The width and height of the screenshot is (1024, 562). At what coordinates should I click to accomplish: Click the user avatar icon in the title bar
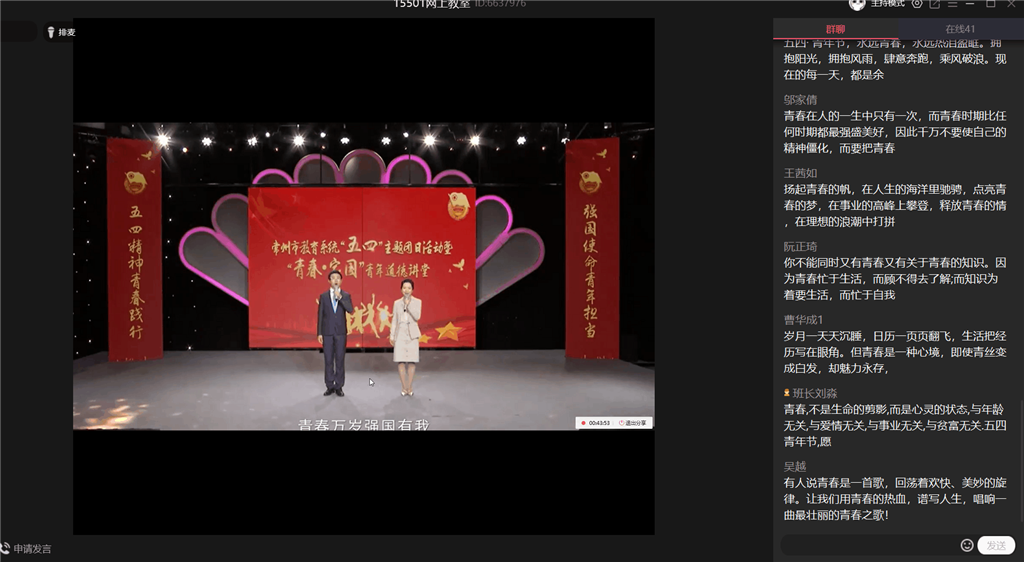tap(857, 4)
